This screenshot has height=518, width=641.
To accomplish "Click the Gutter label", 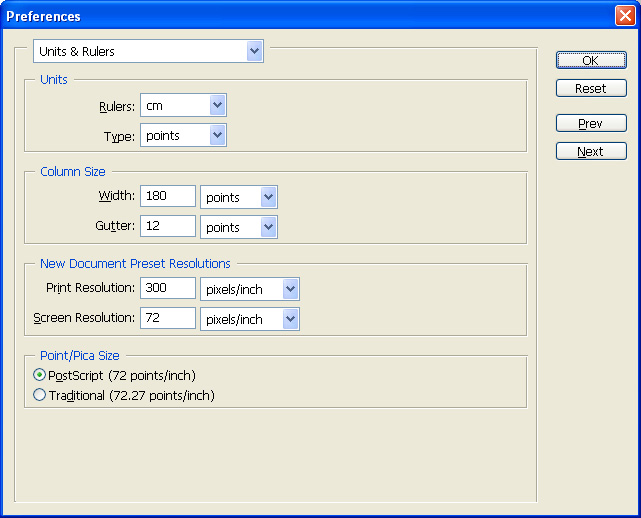I will [x=115, y=226].
